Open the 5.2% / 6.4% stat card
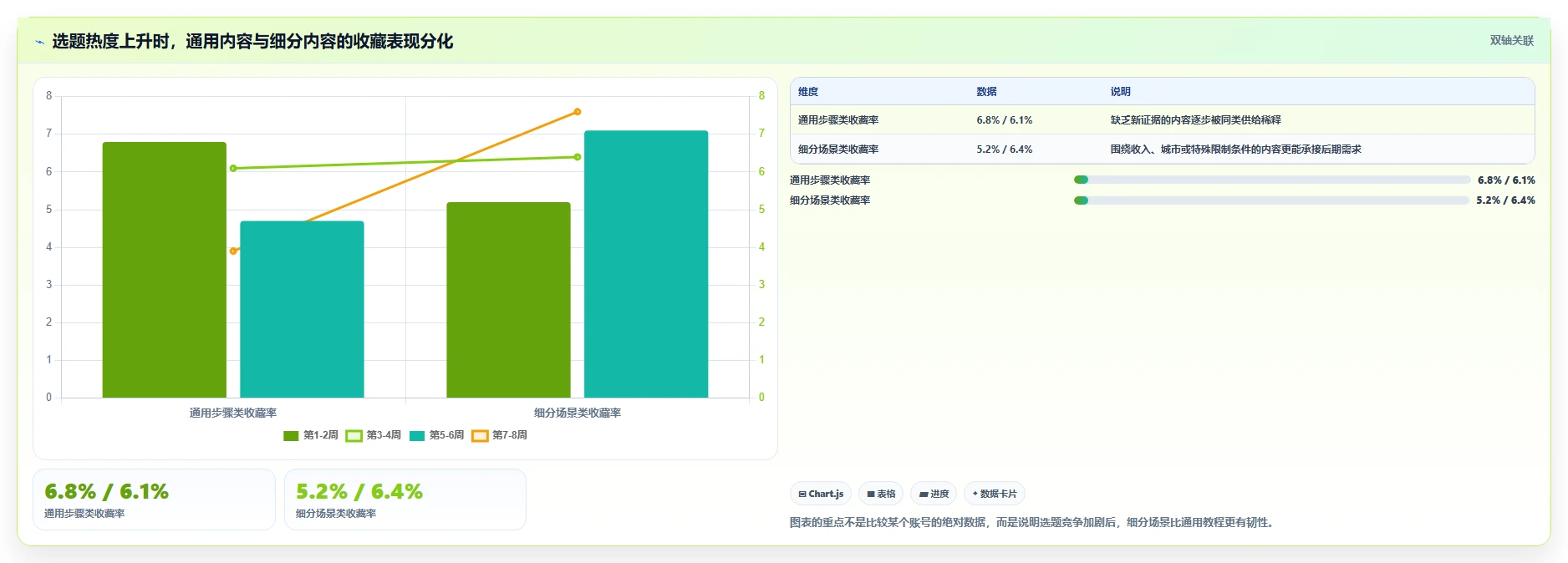The image size is (1568, 563). (405, 500)
